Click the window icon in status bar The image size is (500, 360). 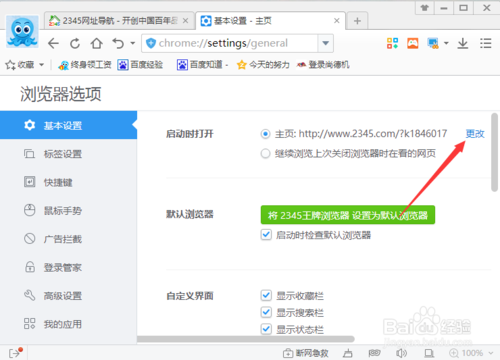429,353
